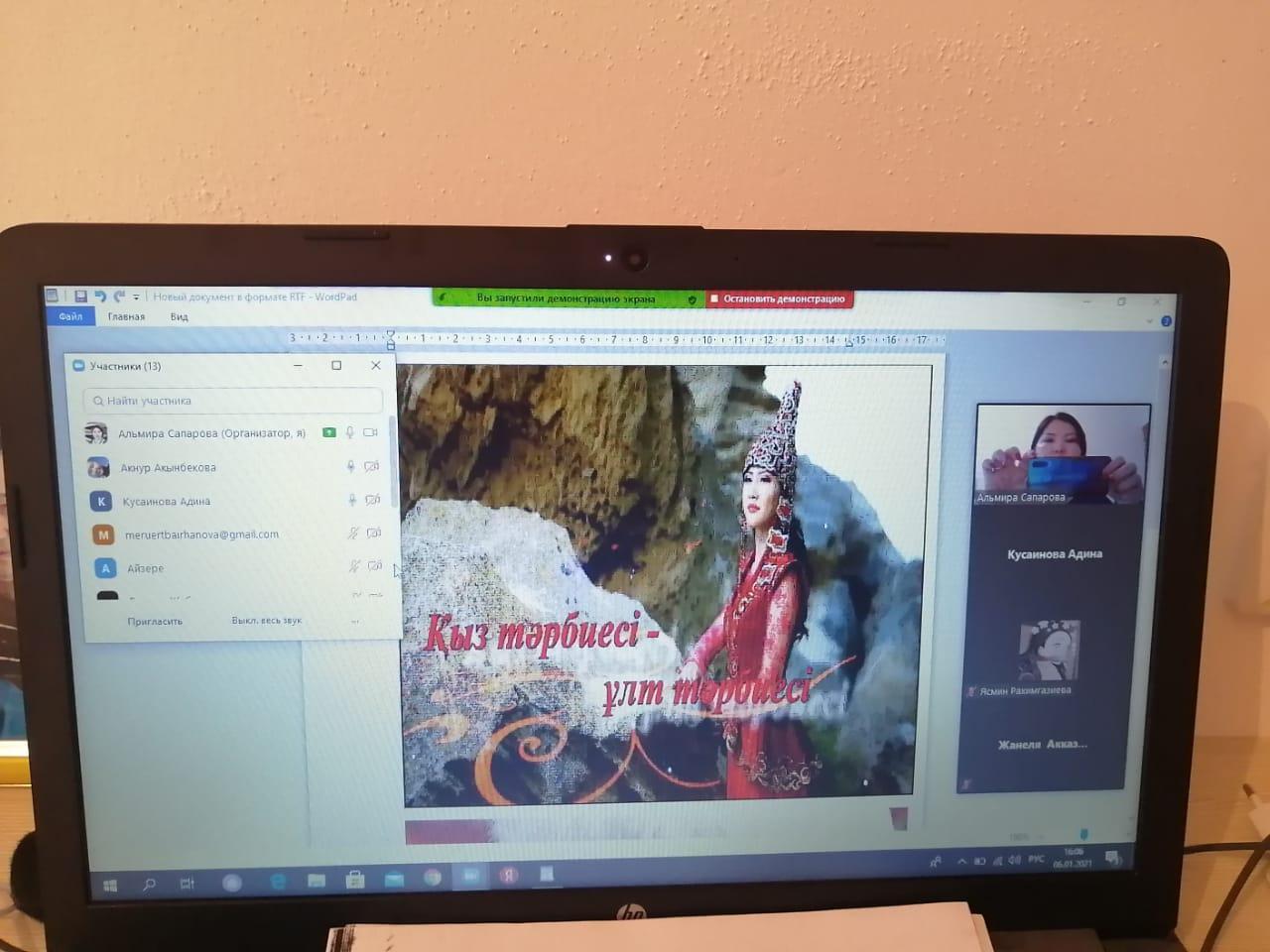The image size is (1270, 952).
Task: Mute Кусаинова Адина microphone
Action: [x=351, y=501]
